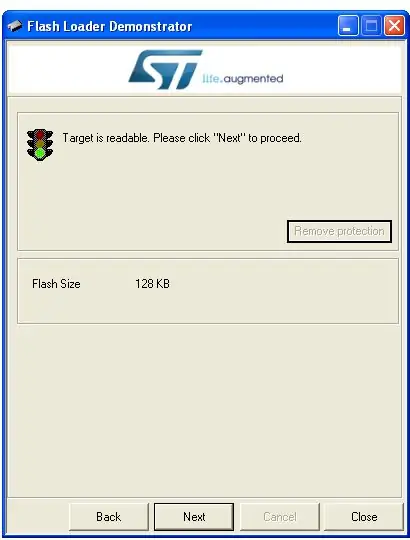Click the disabled maximize window button

click(371, 26)
